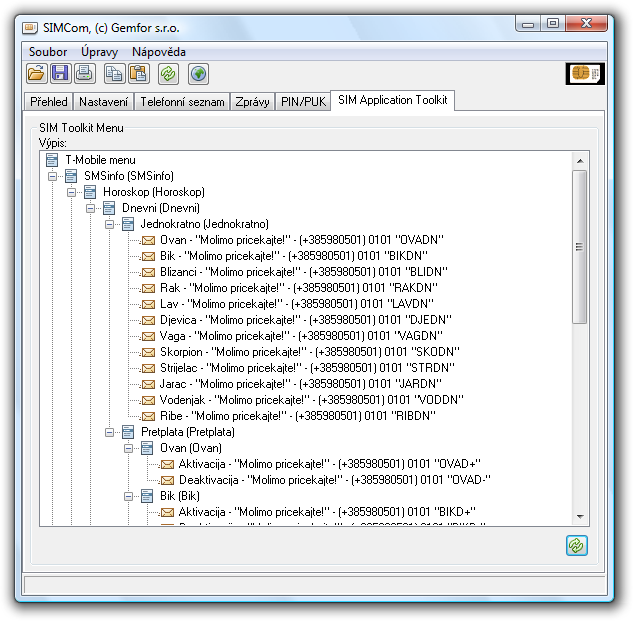The height and width of the screenshot is (621, 633).
Task: Collapse the Pretplata tree node
Action: [110, 432]
